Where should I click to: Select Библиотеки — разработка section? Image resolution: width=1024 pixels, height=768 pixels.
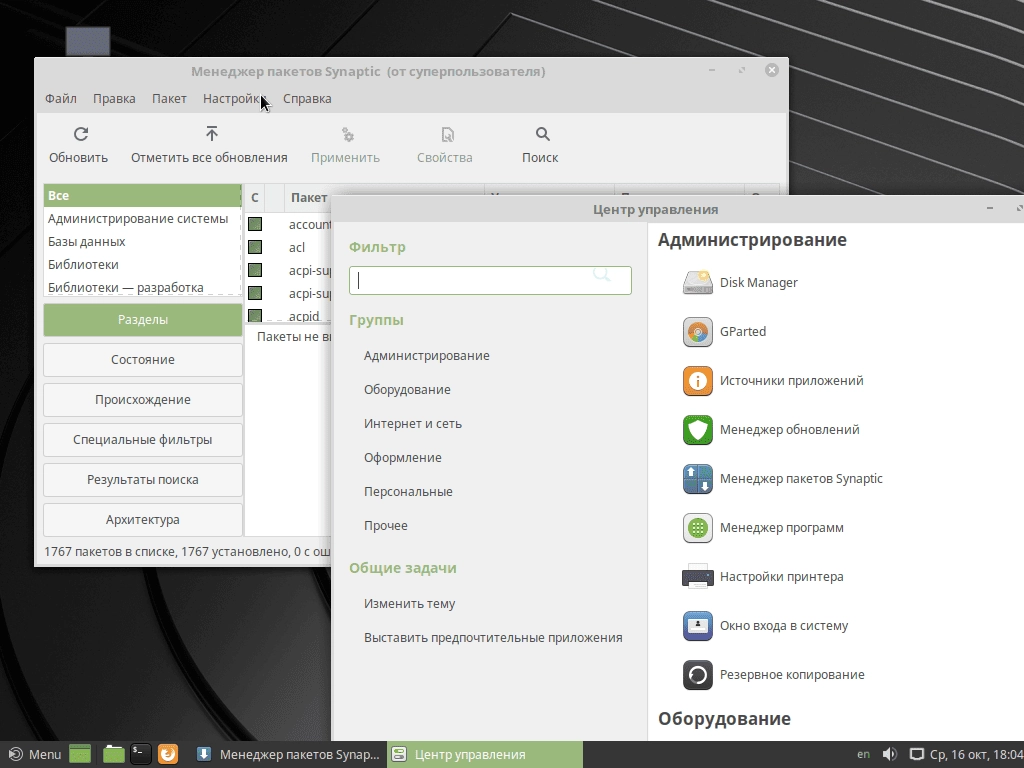[142, 287]
